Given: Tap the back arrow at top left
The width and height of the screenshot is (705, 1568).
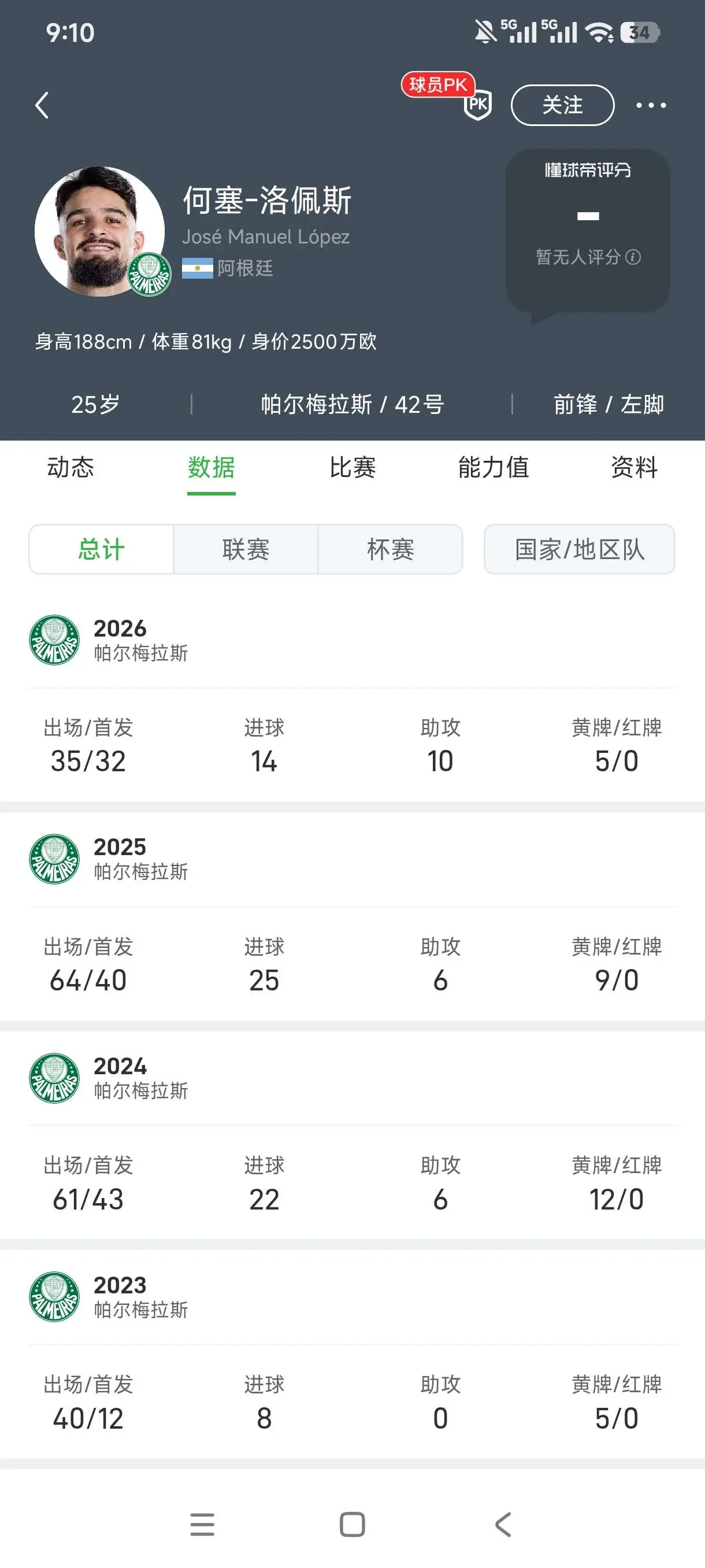Looking at the screenshot, I should click(x=42, y=105).
